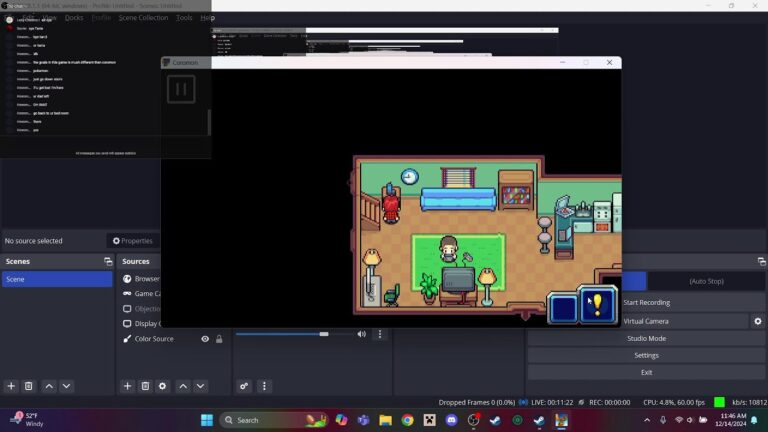Click the Game Capture controller icon
The width and height of the screenshot is (768, 432).
(127, 293)
